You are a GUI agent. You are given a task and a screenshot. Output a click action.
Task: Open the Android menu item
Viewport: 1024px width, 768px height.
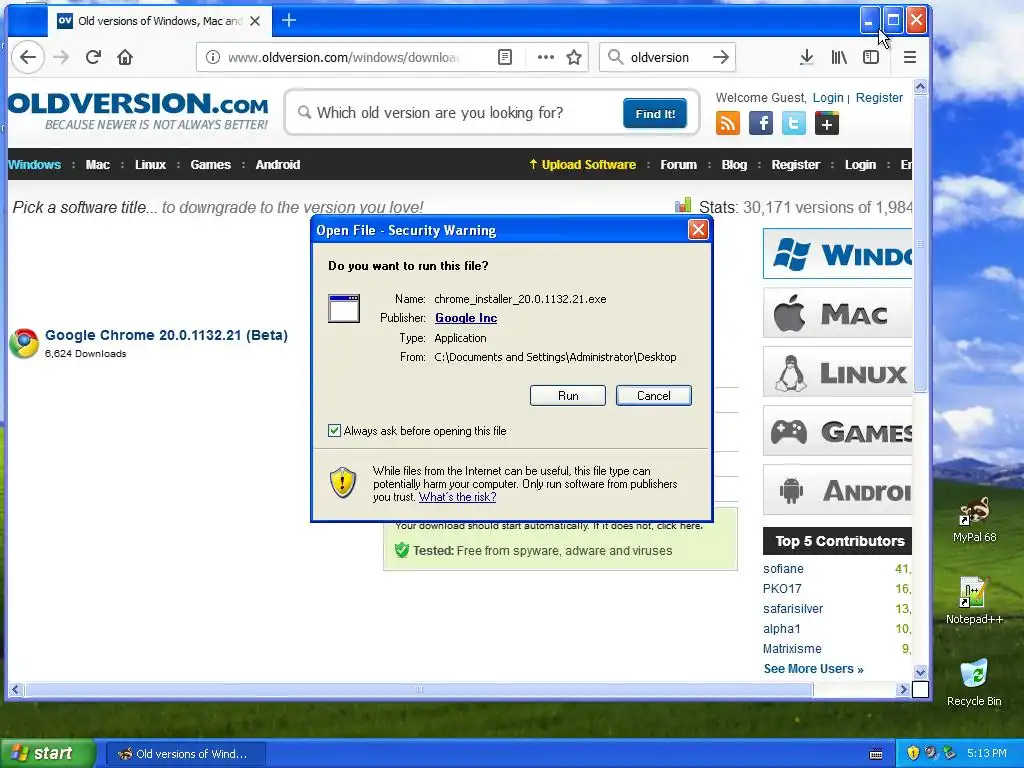278,165
